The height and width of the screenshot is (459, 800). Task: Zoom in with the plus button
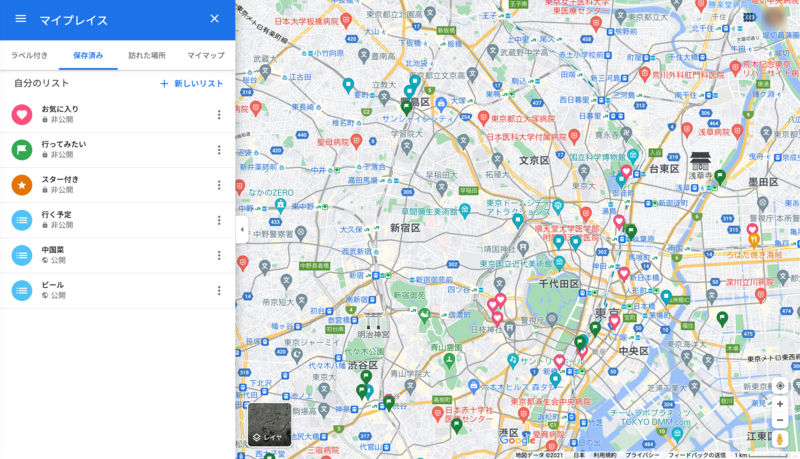coord(780,404)
